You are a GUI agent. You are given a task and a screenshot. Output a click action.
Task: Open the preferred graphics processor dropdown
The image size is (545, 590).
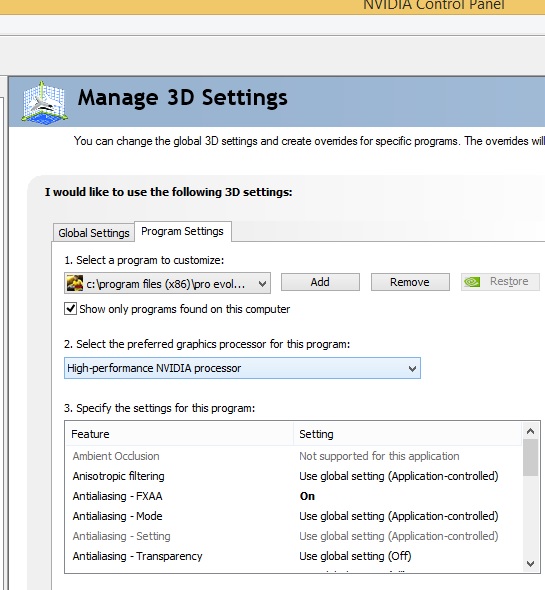(242, 368)
